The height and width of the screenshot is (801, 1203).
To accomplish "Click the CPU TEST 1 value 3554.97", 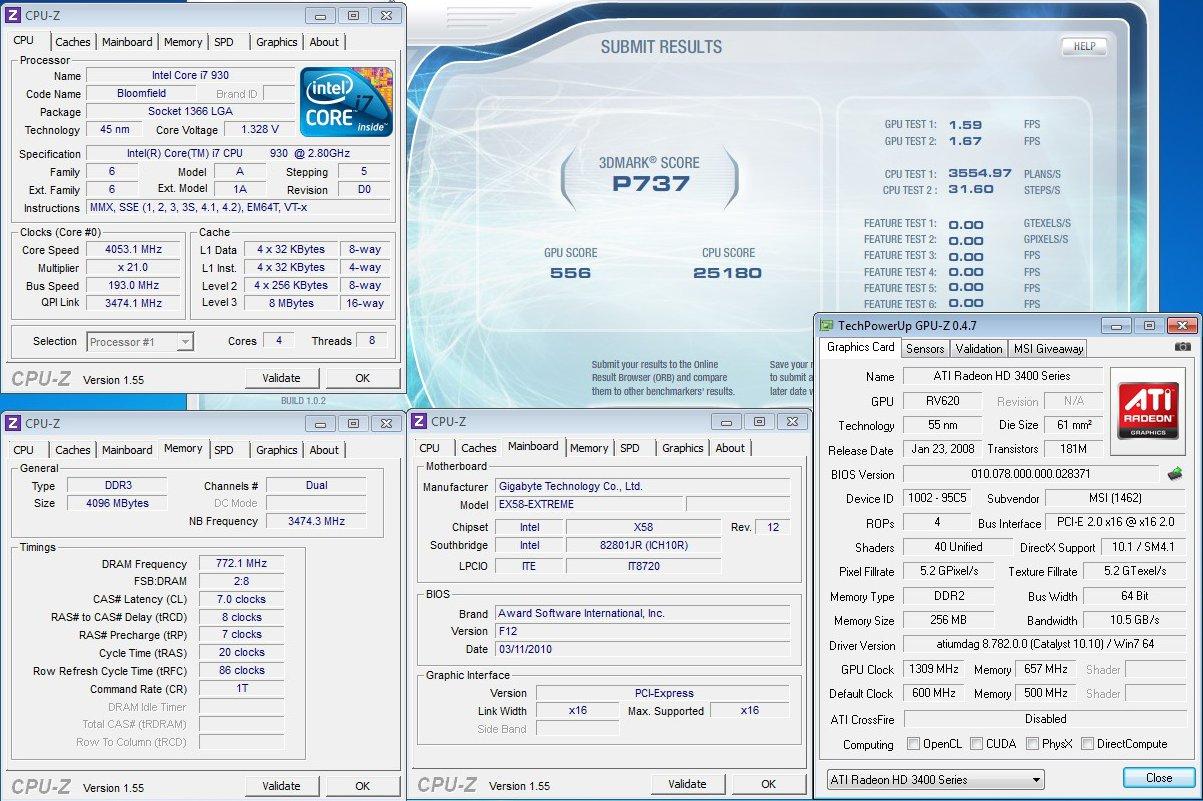I will pyautogui.click(x=980, y=173).
